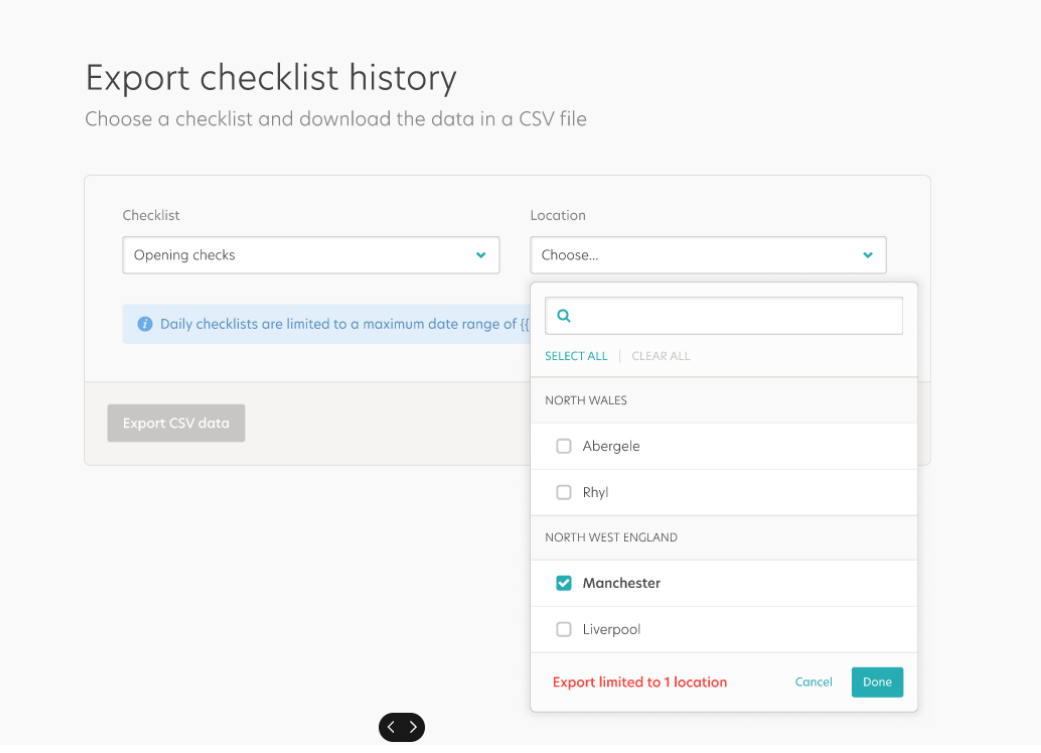The height and width of the screenshot is (753, 1041).
Task: Select Rhyl from the location list
Action: [596, 492]
